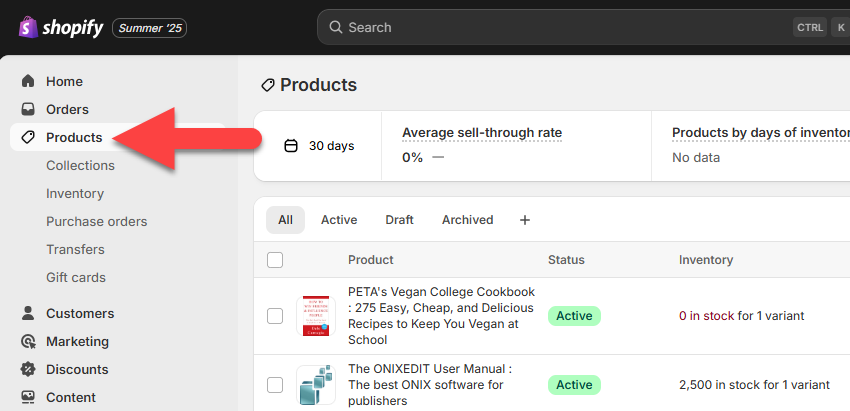Open Inventory submenu item
850x411 pixels.
click(75, 194)
